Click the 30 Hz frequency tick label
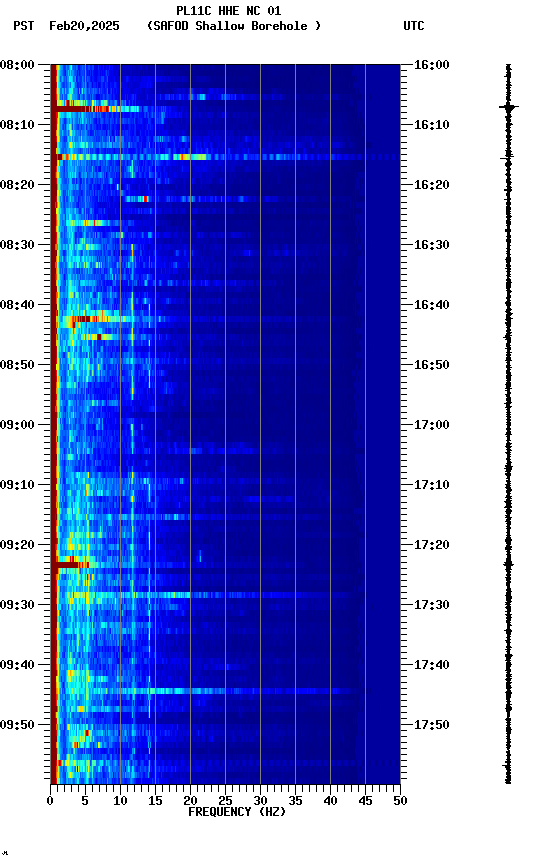 260,801
